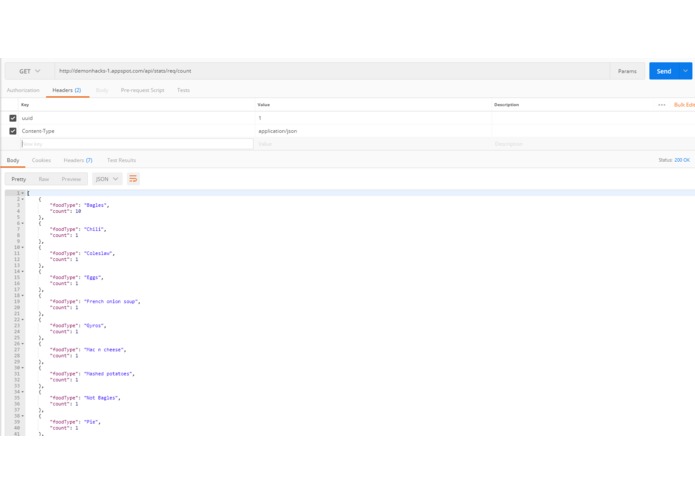Collapse the Gyros object at line 22

click(23, 319)
